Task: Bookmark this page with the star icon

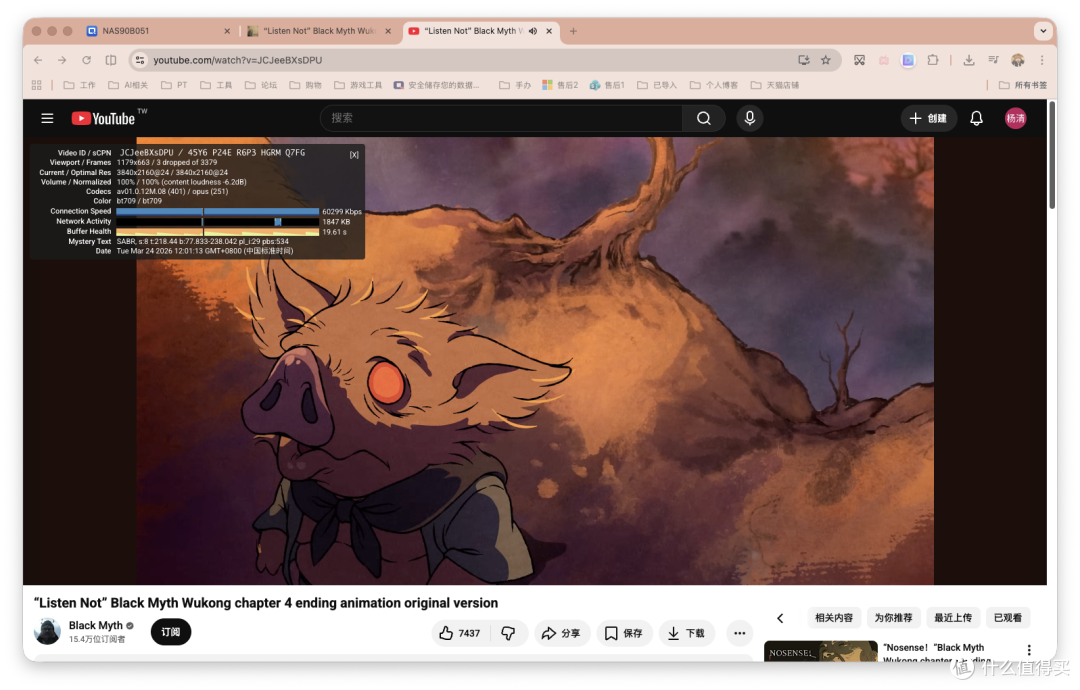Action: 826,61
